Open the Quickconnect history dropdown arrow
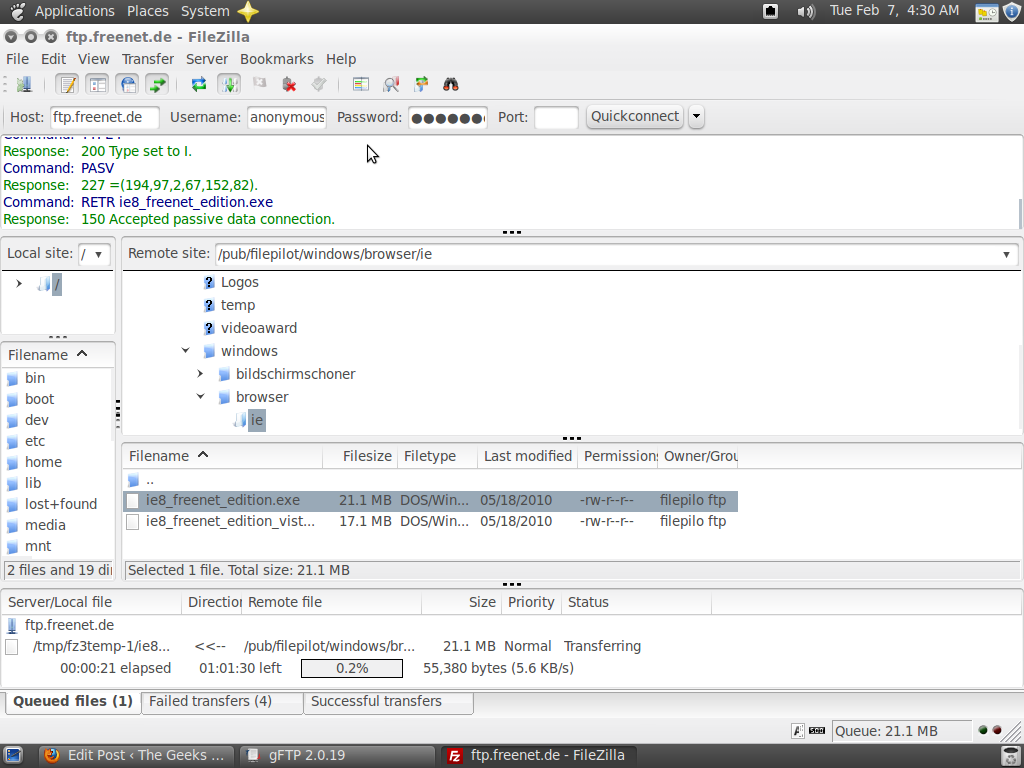 coord(696,117)
